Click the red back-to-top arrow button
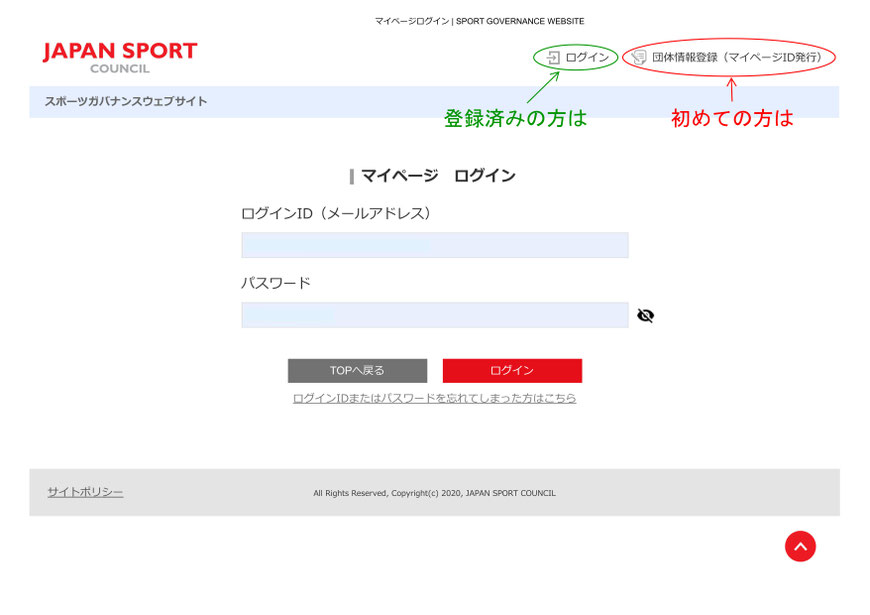Image resolution: width=870 pixels, height=615 pixels. point(800,546)
